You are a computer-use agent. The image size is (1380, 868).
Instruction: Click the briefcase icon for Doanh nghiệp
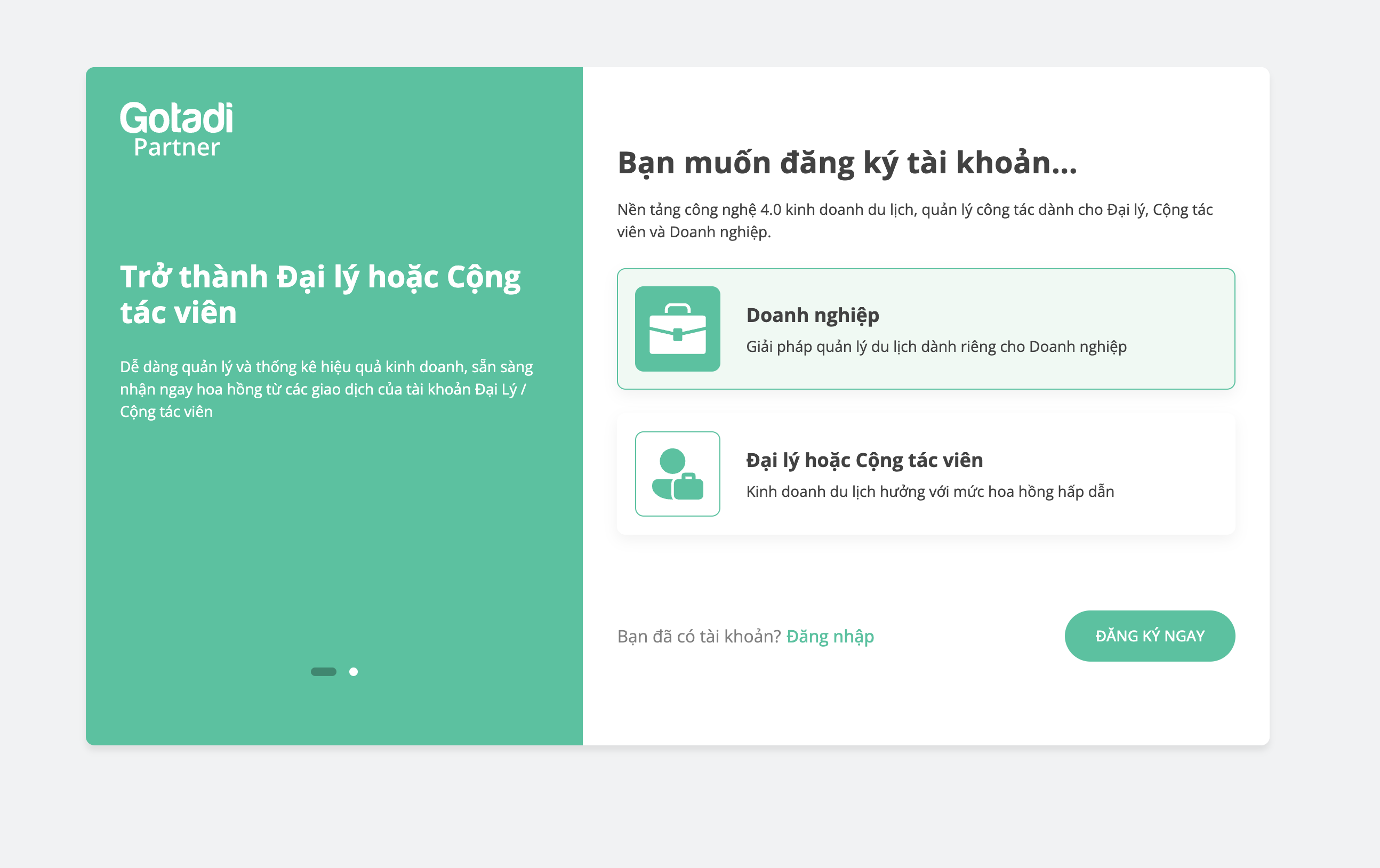tap(677, 329)
